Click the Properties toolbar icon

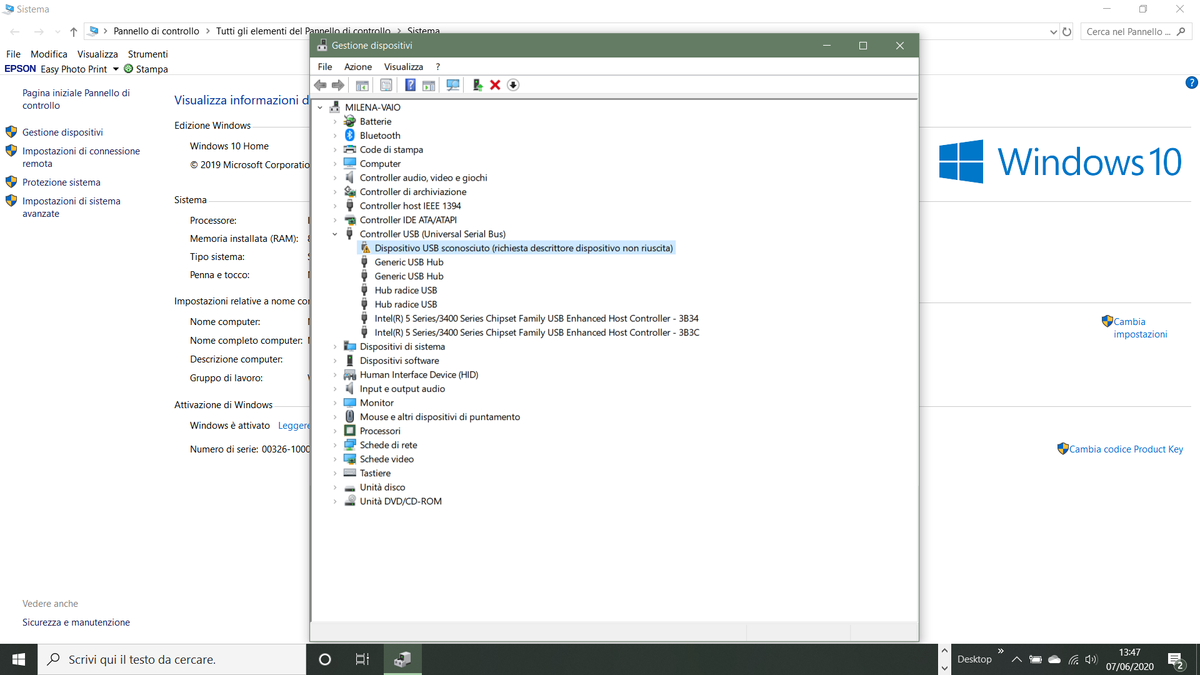(x=386, y=85)
